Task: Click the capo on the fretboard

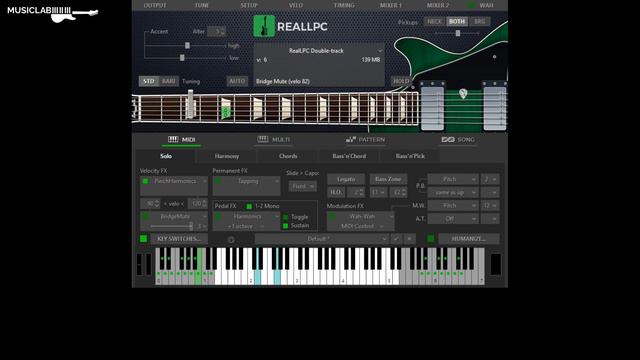Action: tap(190, 104)
